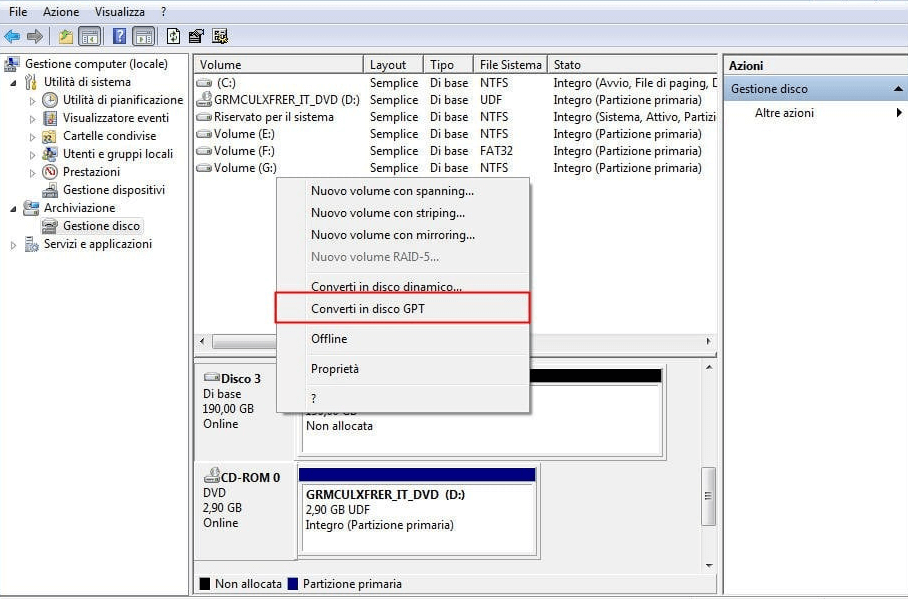
Task: Click the blue Help question mark icon
Action: point(119,36)
